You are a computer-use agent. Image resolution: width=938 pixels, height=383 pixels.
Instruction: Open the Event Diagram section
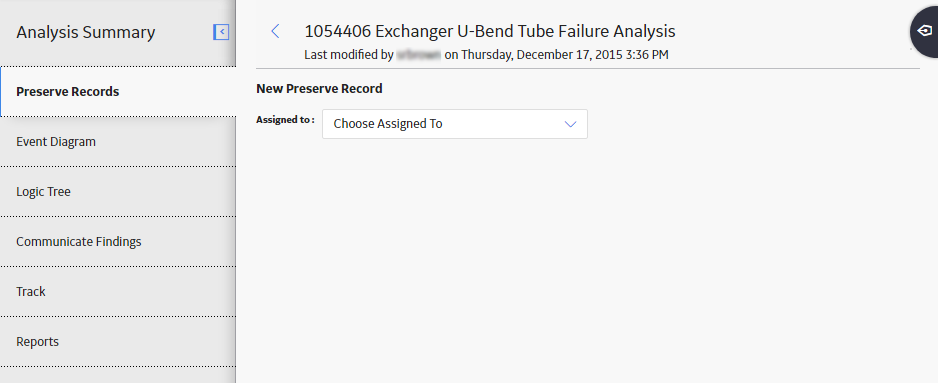(118, 142)
